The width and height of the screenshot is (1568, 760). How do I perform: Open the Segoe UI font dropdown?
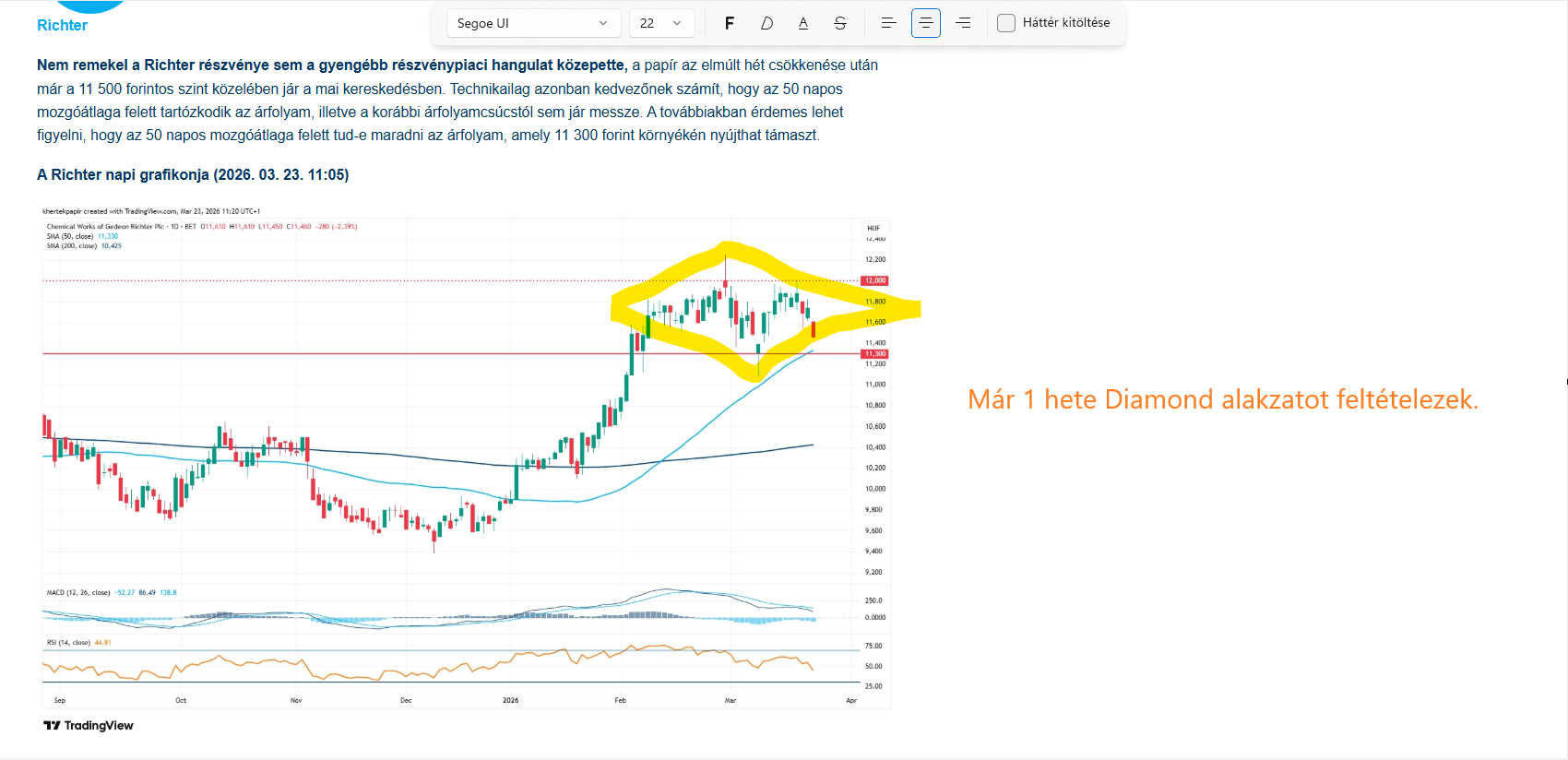(532, 23)
